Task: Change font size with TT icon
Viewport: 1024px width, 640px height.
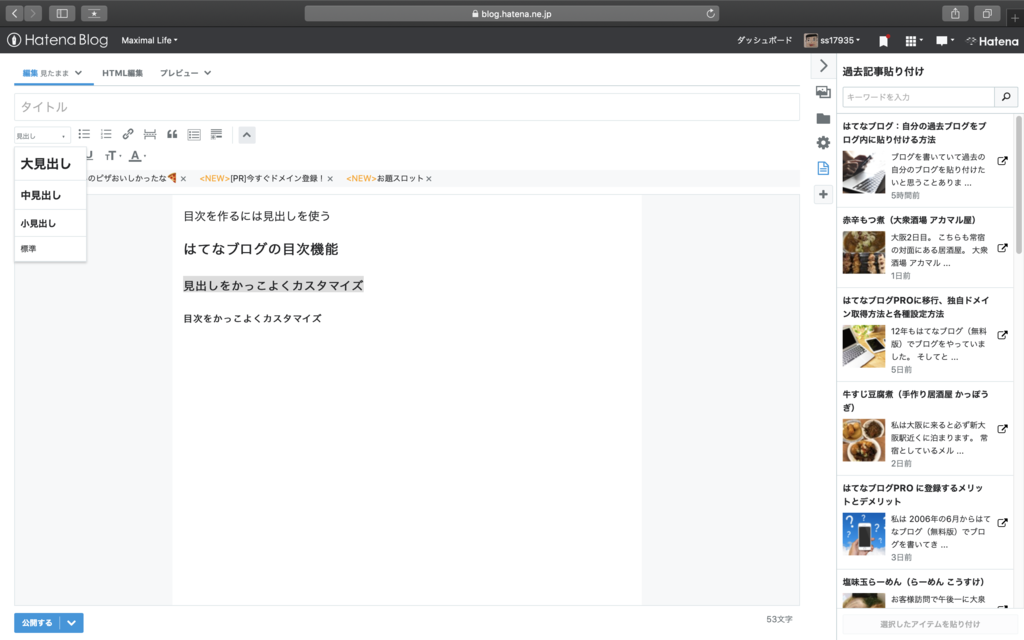Action: 112,155
